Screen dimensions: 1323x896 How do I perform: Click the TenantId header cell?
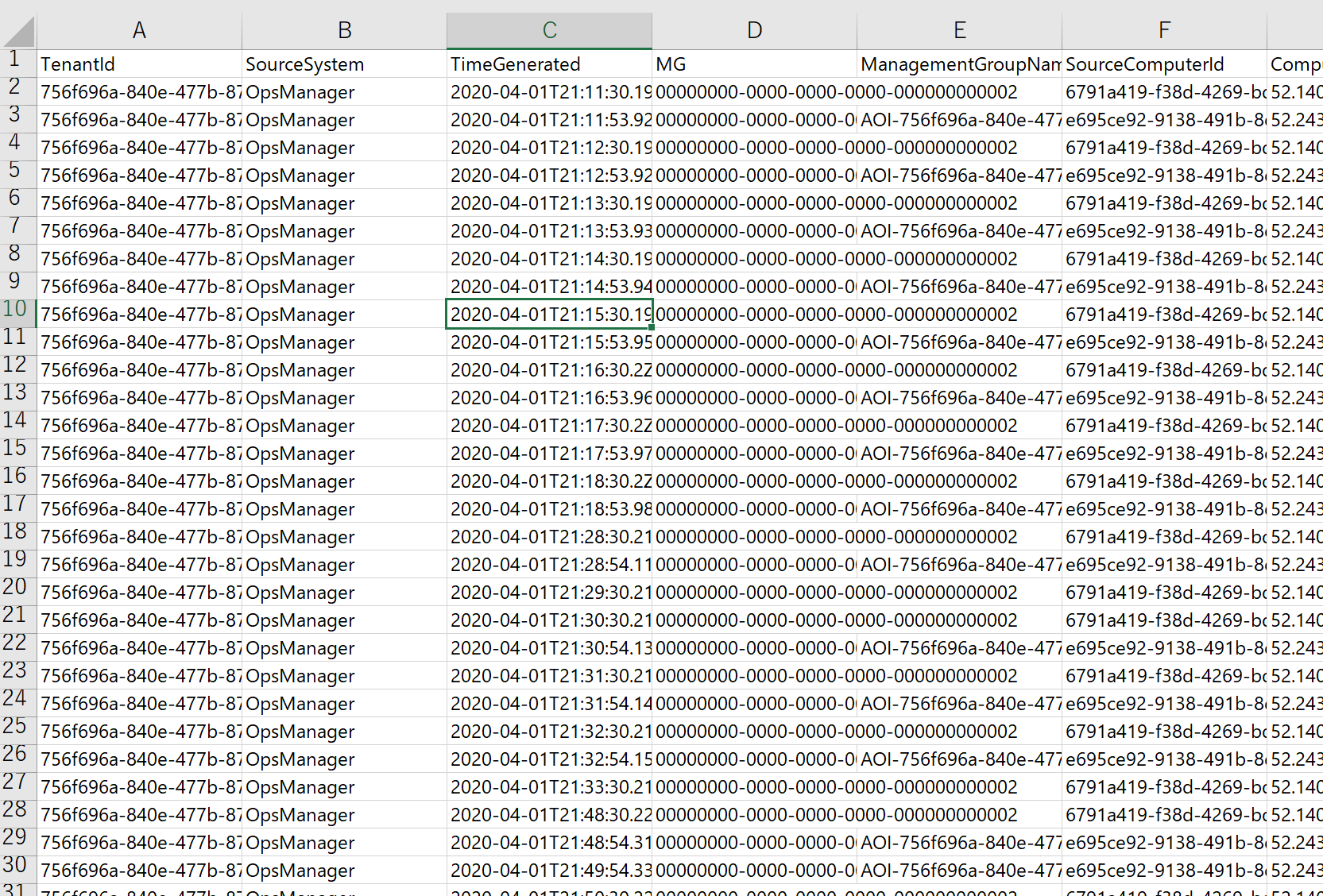pyautogui.click(x=139, y=64)
